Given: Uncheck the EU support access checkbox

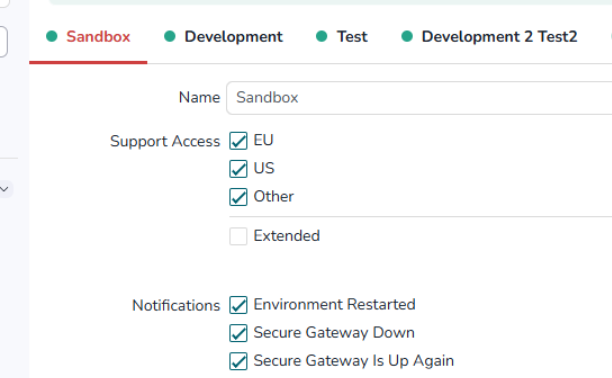Looking at the screenshot, I should coord(238,141).
